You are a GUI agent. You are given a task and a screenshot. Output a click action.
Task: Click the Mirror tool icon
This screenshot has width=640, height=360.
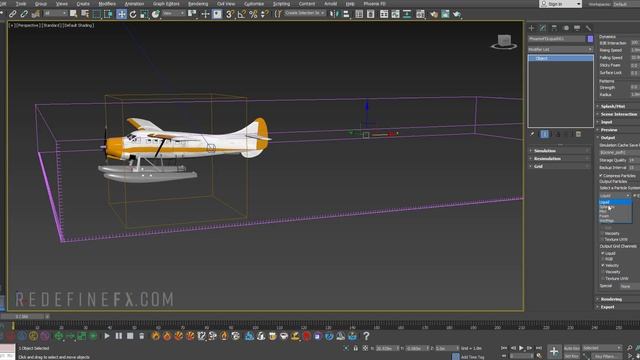tap(335, 14)
